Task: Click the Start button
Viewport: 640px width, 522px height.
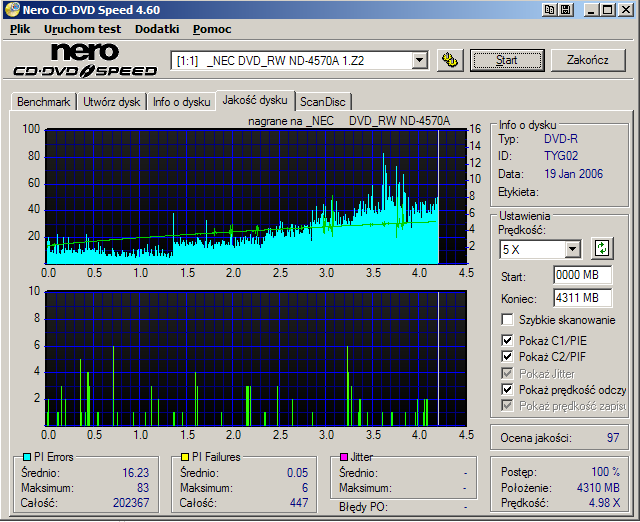Action: pyautogui.click(x=507, y=60)
